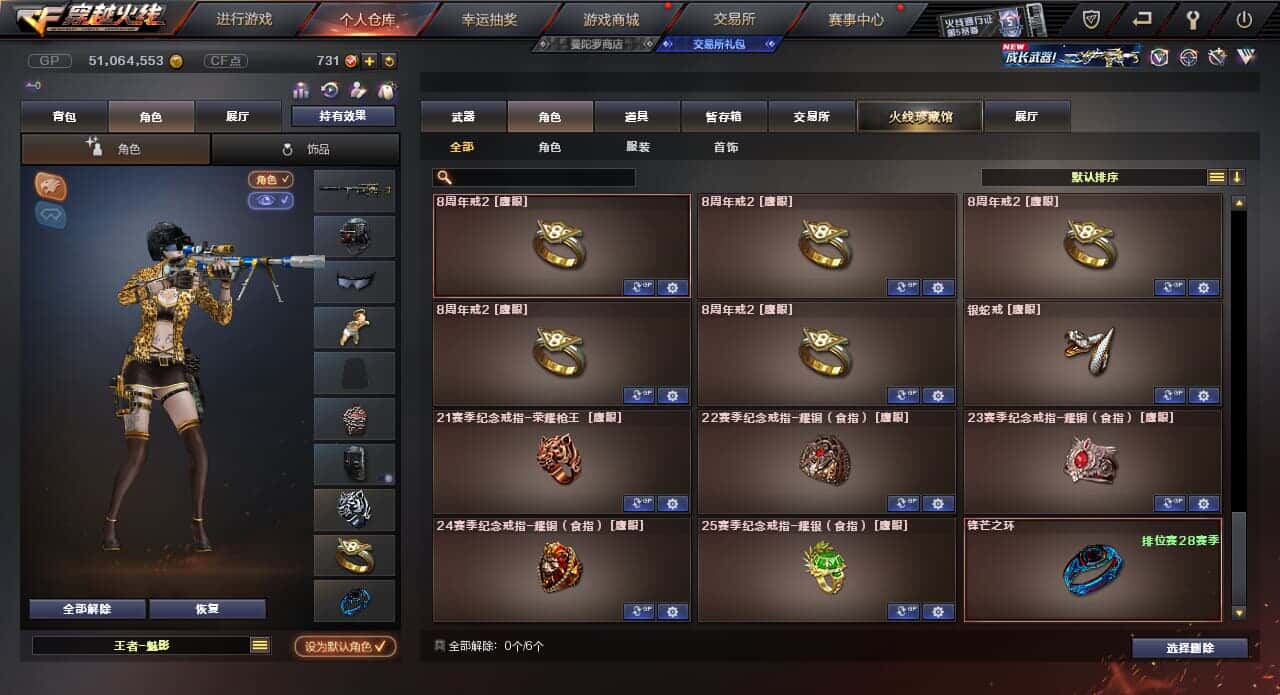Click the item list vertical scrollbar thumb

(1239, 555)
